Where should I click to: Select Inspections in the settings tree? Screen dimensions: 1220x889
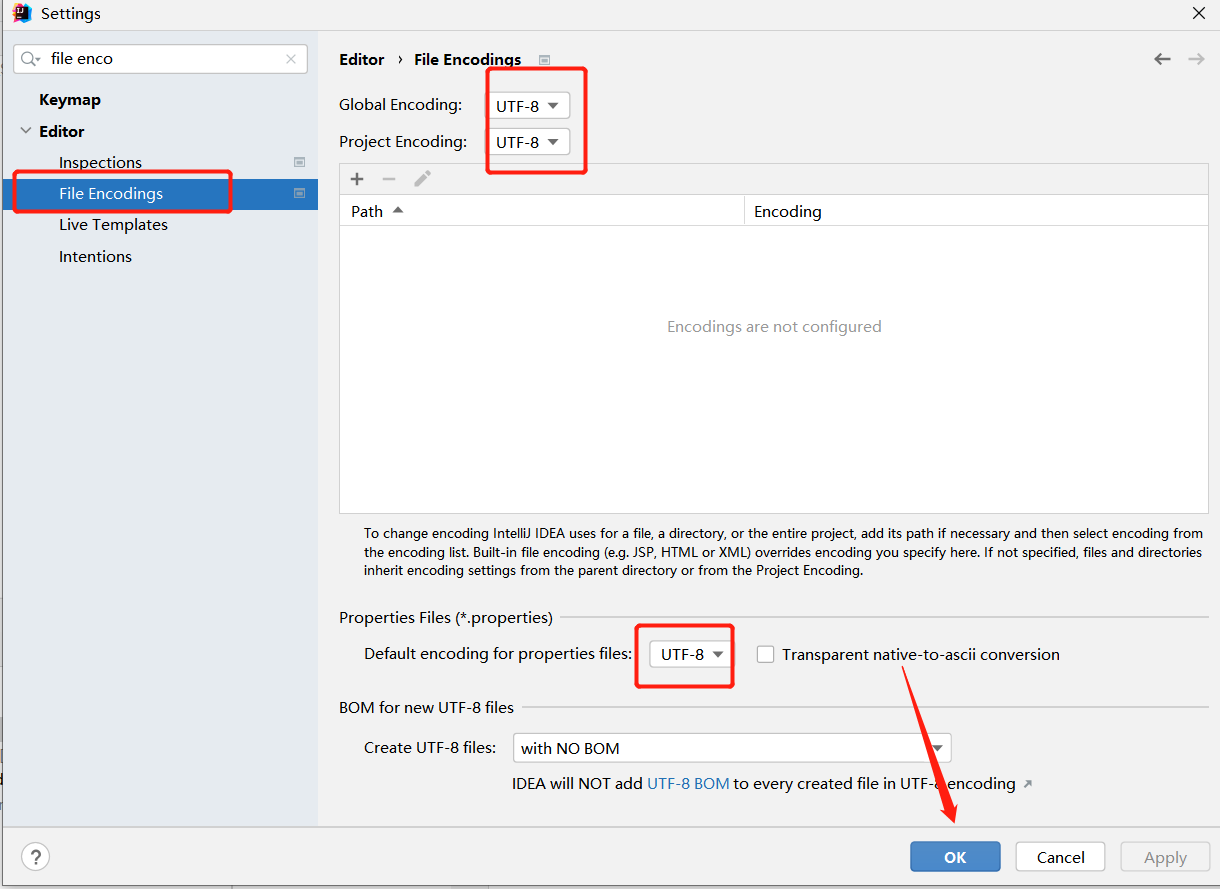tap(100, 162)
